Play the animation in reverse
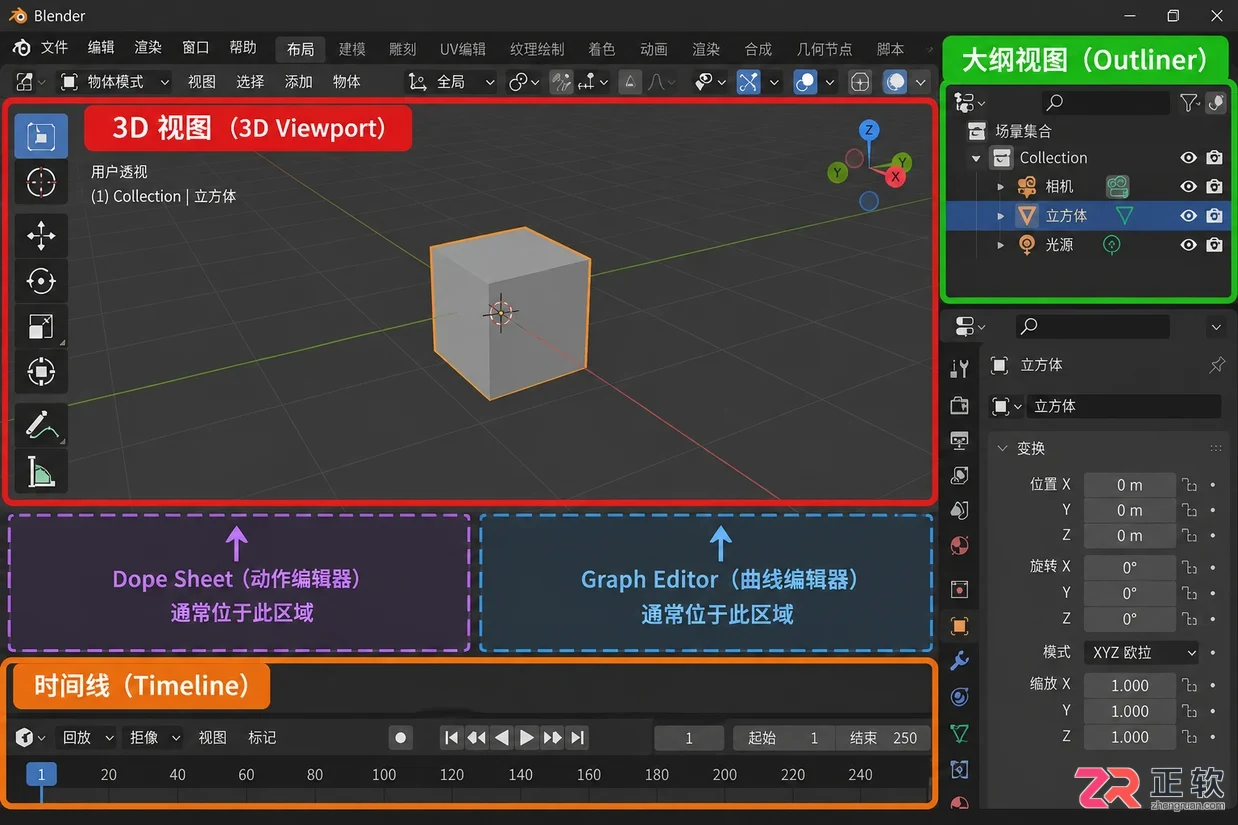 click(502, 738)
